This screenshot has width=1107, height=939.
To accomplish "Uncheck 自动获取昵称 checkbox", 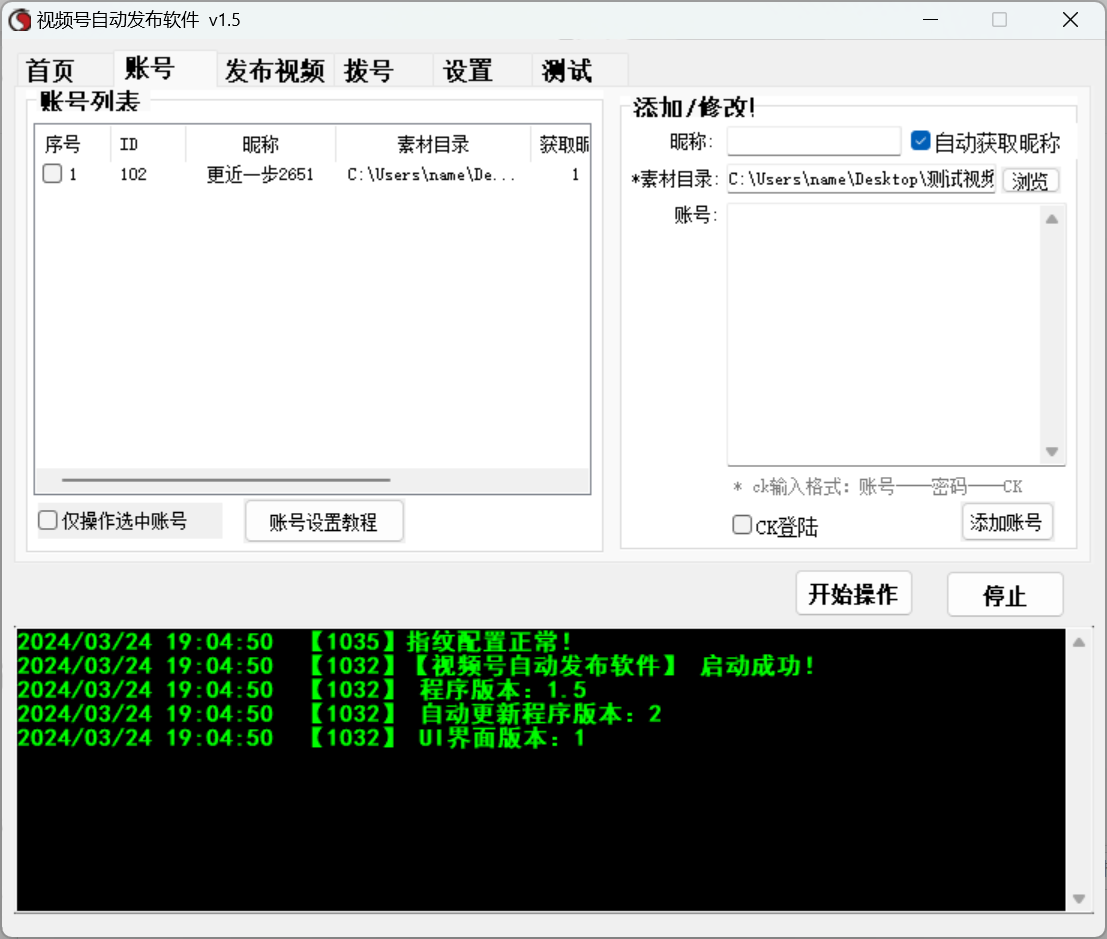I will point(921,142).
